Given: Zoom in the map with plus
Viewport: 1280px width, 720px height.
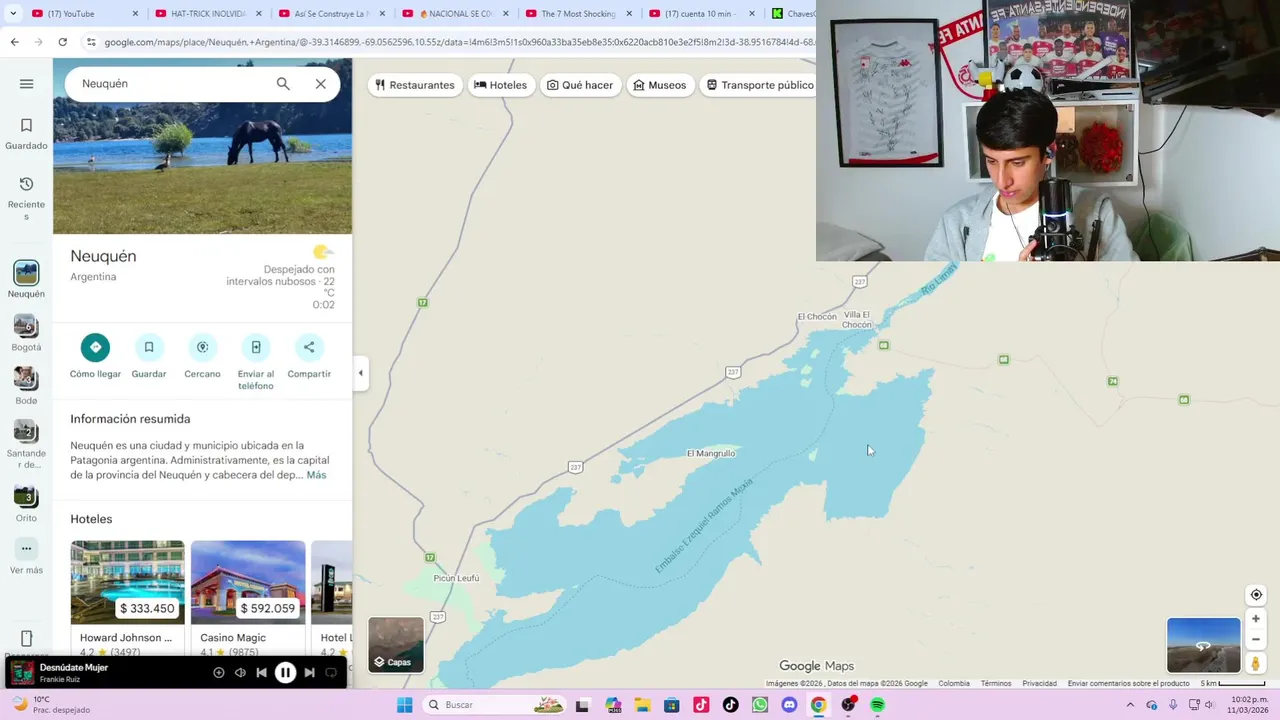Looking at the screenshot, I should (1256, 619).
